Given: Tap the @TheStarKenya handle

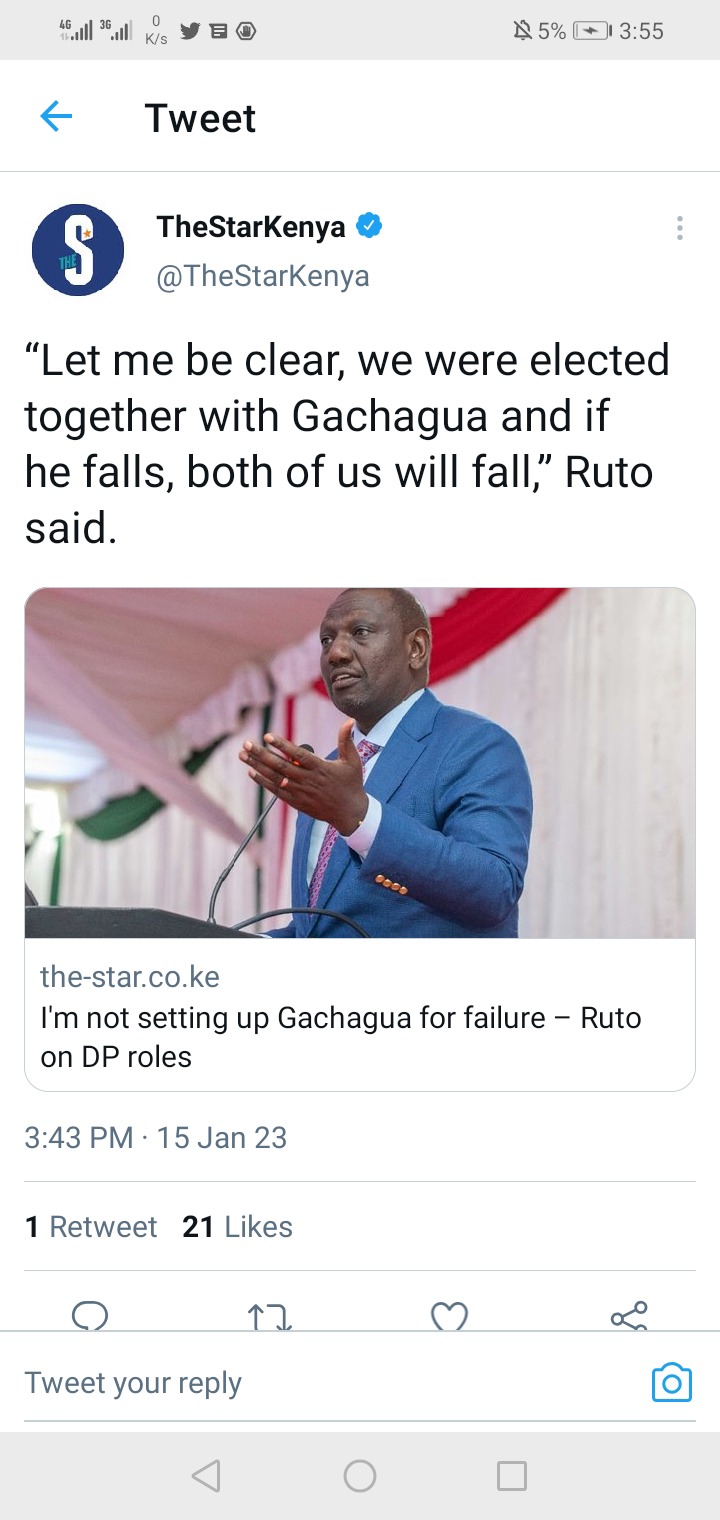Looking at the screenshot, I should click(263, 276).
